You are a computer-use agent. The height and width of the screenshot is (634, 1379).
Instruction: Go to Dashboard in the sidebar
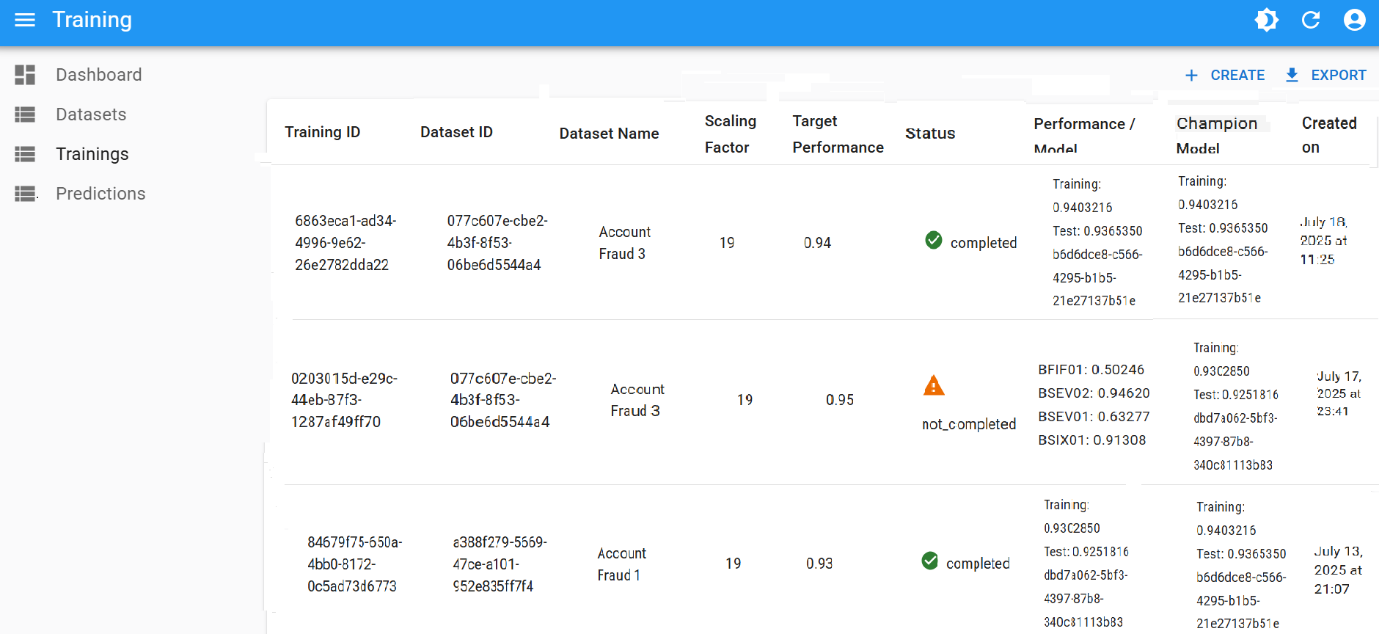coord(98,75)
